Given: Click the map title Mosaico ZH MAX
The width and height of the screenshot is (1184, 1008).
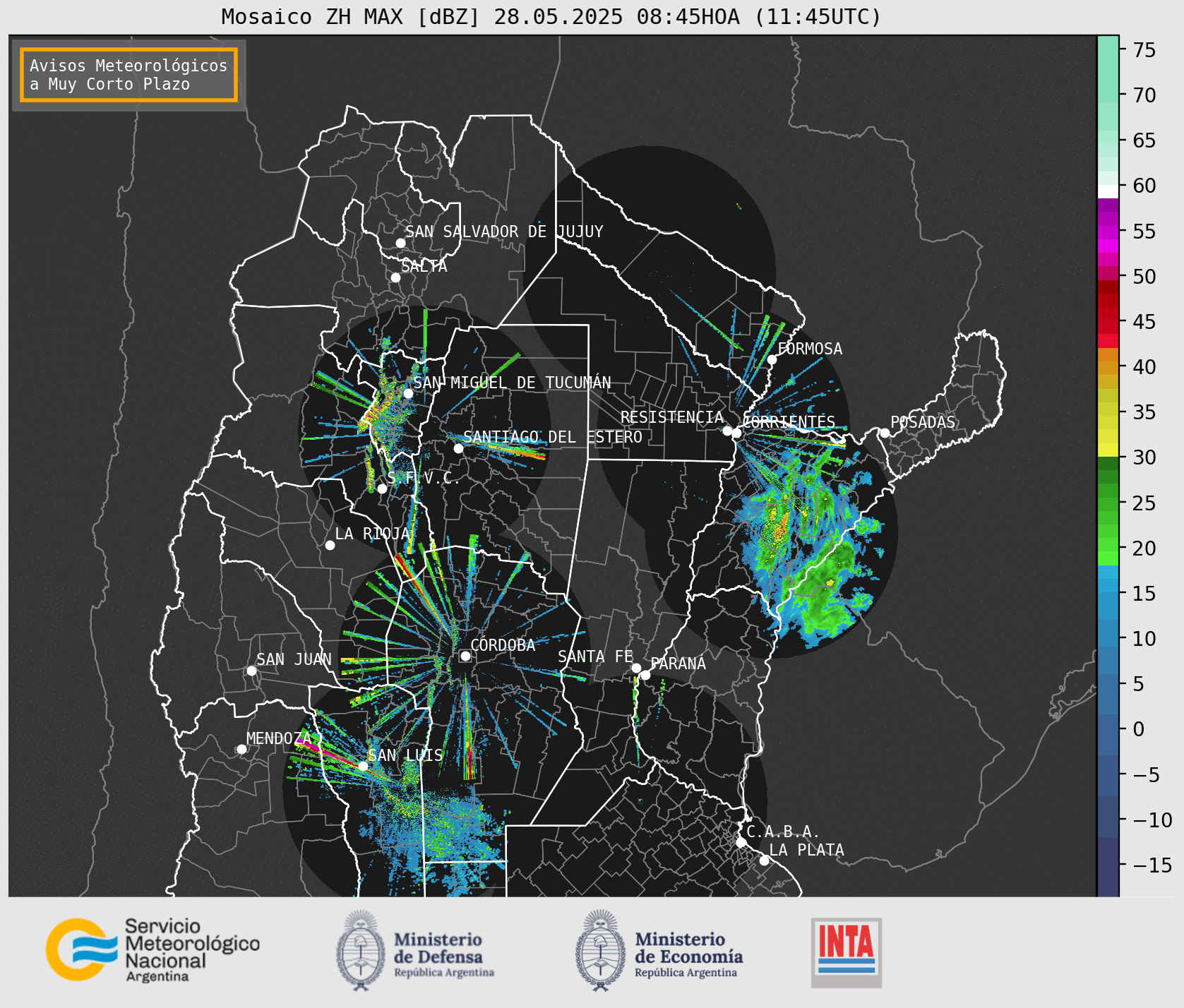Looking at the screenshot, I should click(x=552, y=16).
